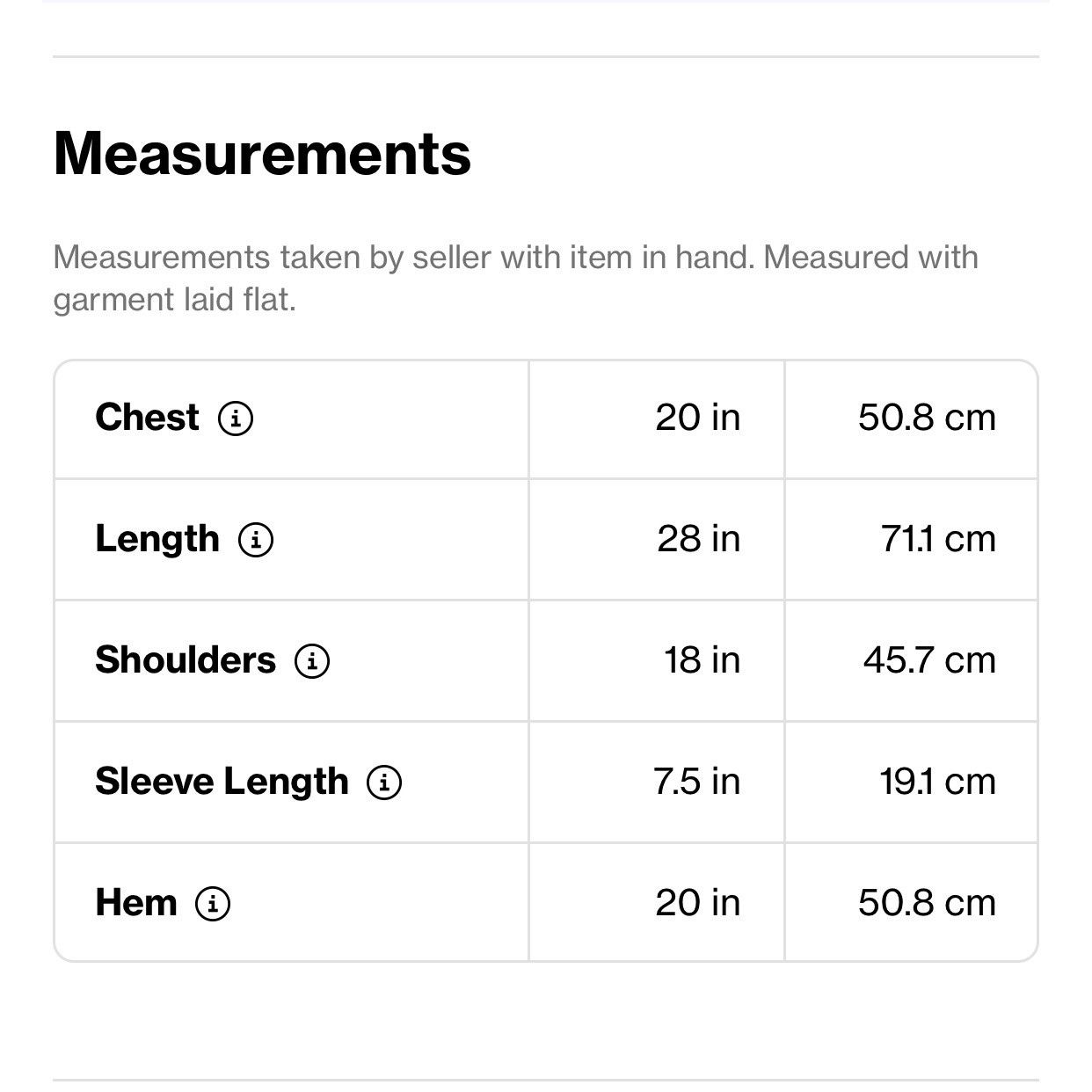Open the Shoulders measurement info icon
Image resolution: width=1092 pixels, height=1092 pixels.
(312, 660)
